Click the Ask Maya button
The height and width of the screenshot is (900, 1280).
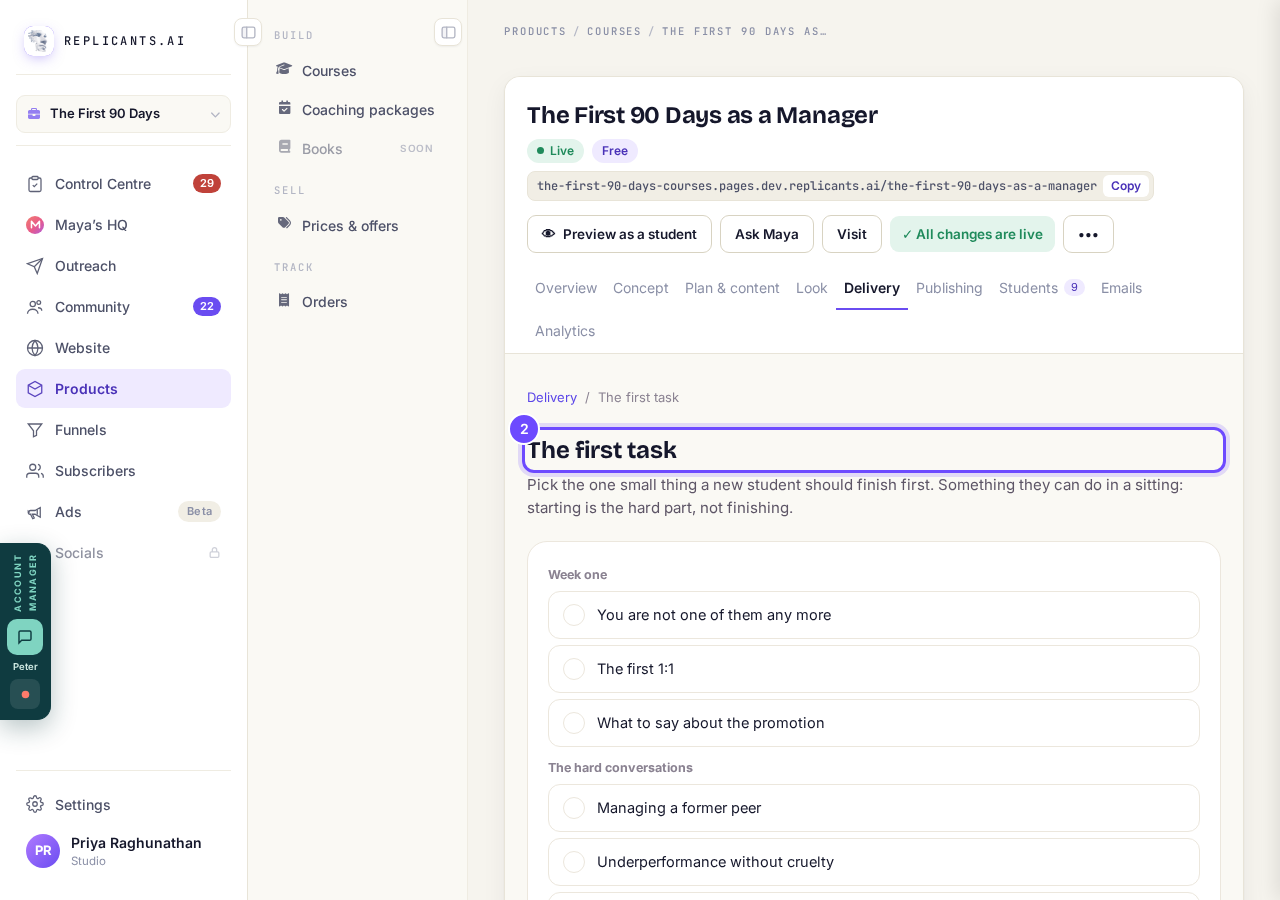click(x=767, y=234)
